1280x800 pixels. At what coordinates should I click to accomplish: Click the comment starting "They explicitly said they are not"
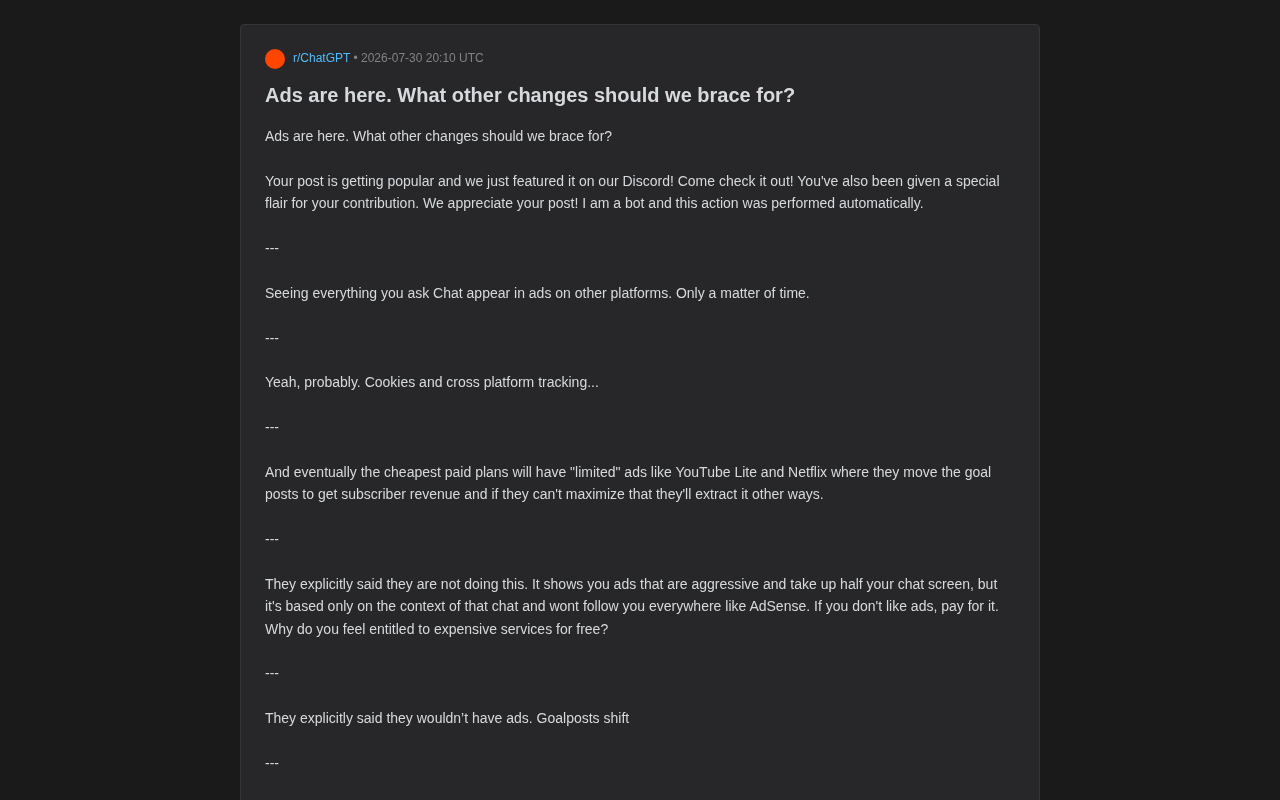pos(632,606)
